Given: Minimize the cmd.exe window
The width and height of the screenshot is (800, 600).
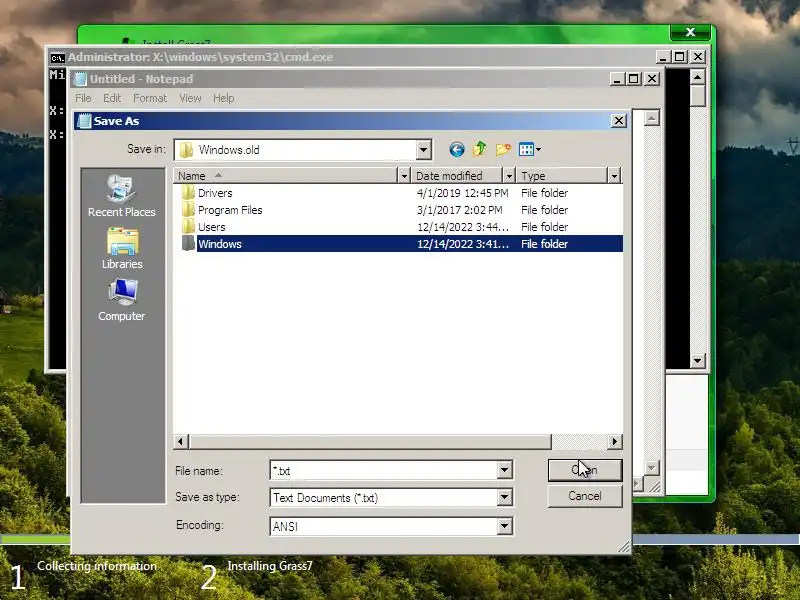Looking at the screenshot, I should click(662, 57).
